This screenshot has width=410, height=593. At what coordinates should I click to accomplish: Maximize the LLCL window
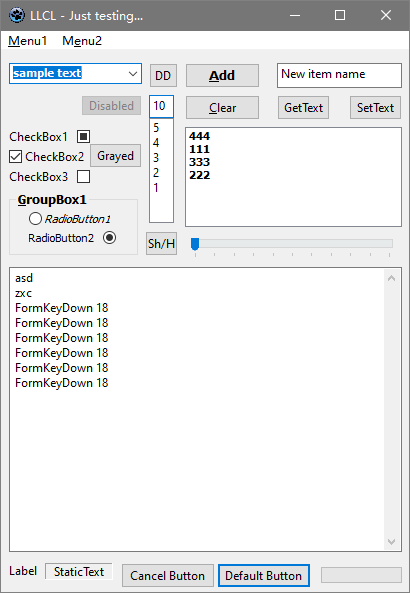[340, 16]
